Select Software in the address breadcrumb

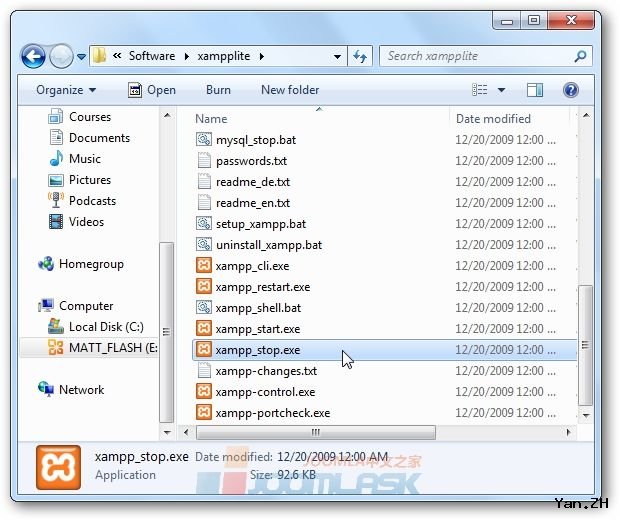pyautogui.click(x=152, y=56)
